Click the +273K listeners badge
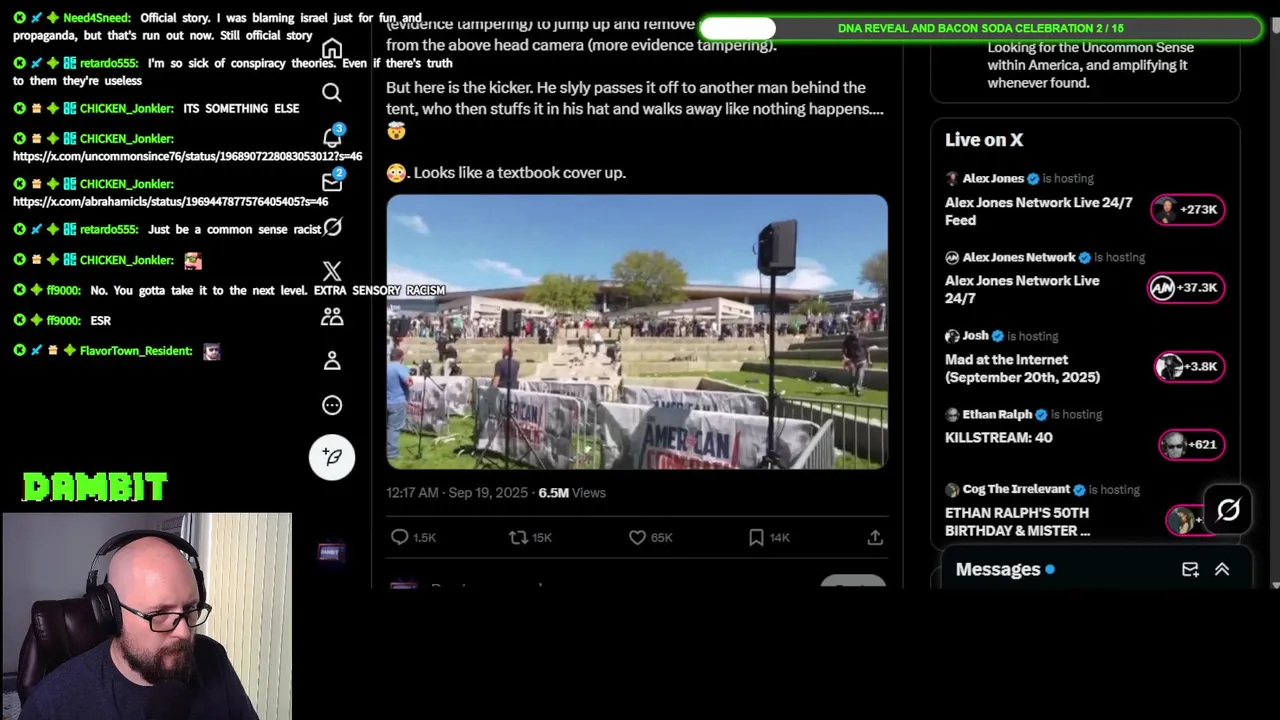This screenshot has width=1280, height=720. [x=1187, y=209]
